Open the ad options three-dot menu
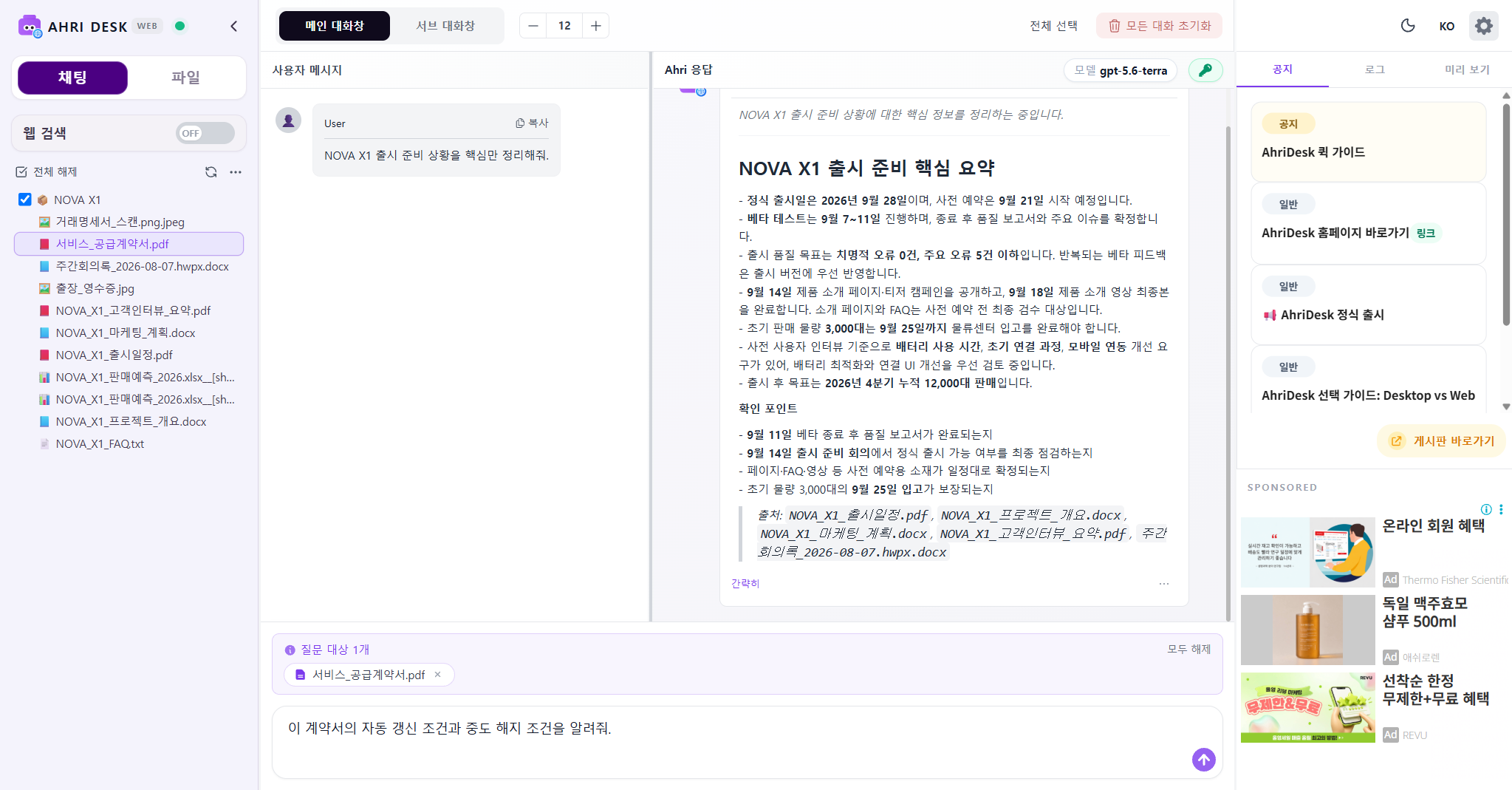Screen dimensions: 1512x790 [1501, 509]
